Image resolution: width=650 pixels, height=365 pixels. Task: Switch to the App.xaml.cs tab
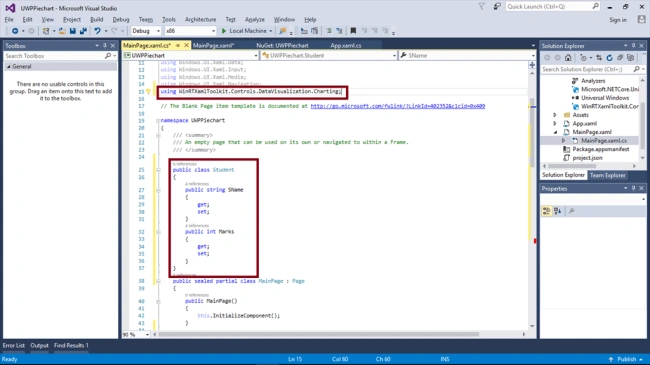coord(346,46)
